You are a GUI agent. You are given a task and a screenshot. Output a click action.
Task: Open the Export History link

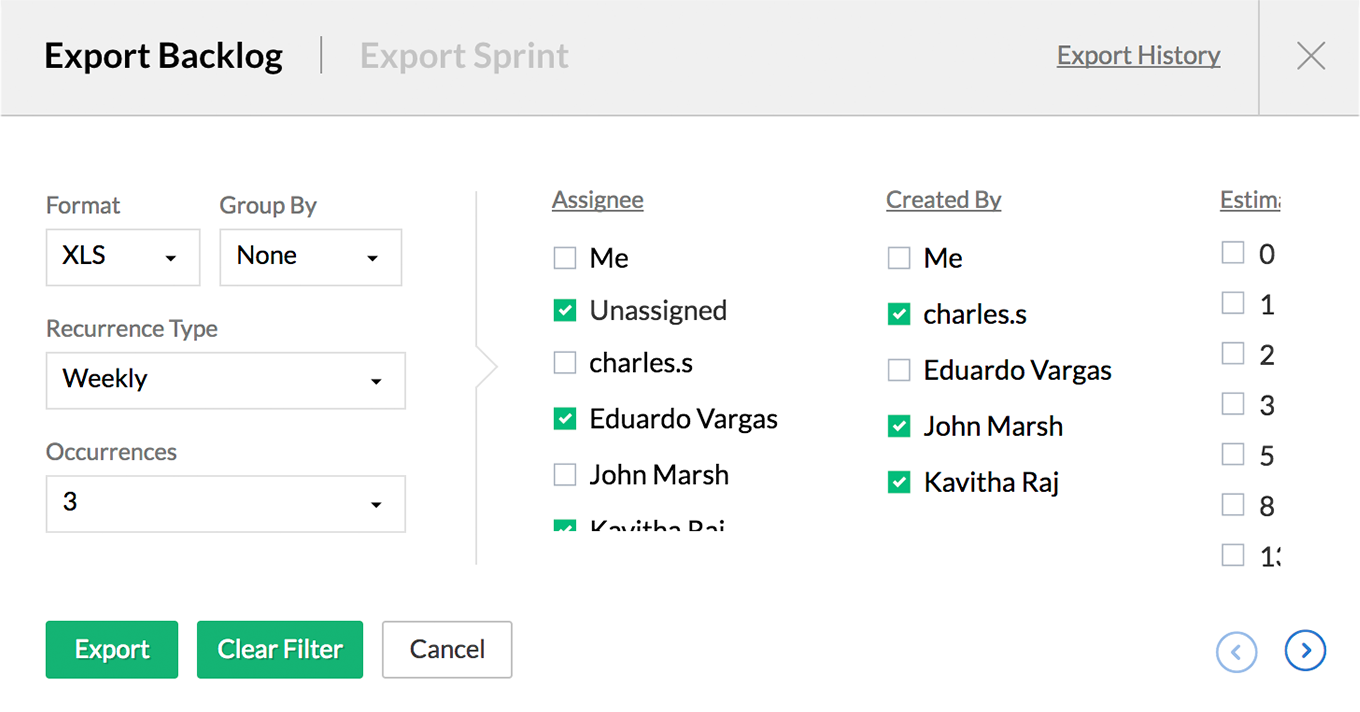pyautogui.click(x=1138, y=56)
